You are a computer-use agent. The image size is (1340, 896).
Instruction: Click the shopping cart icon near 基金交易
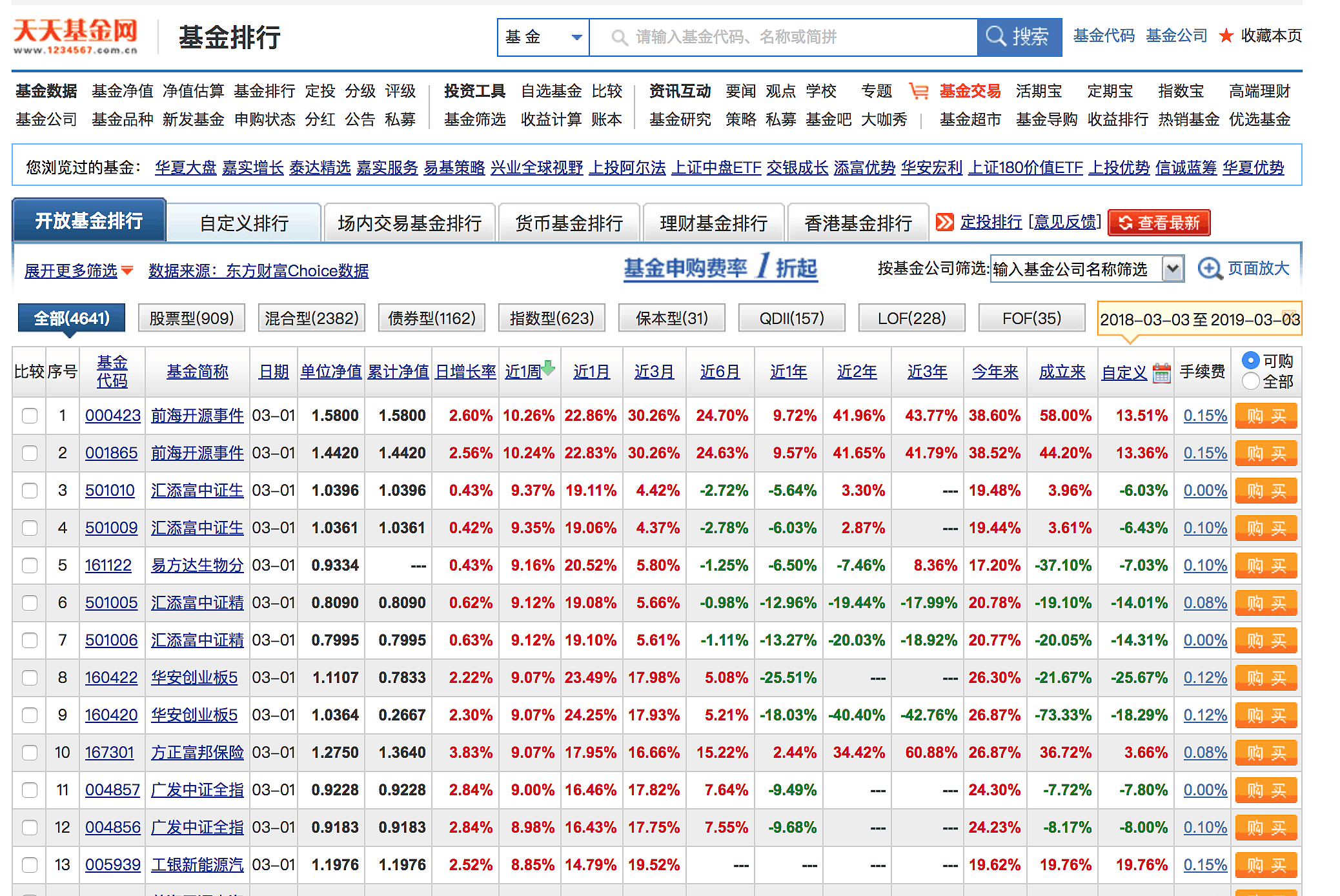pos(919,91)
